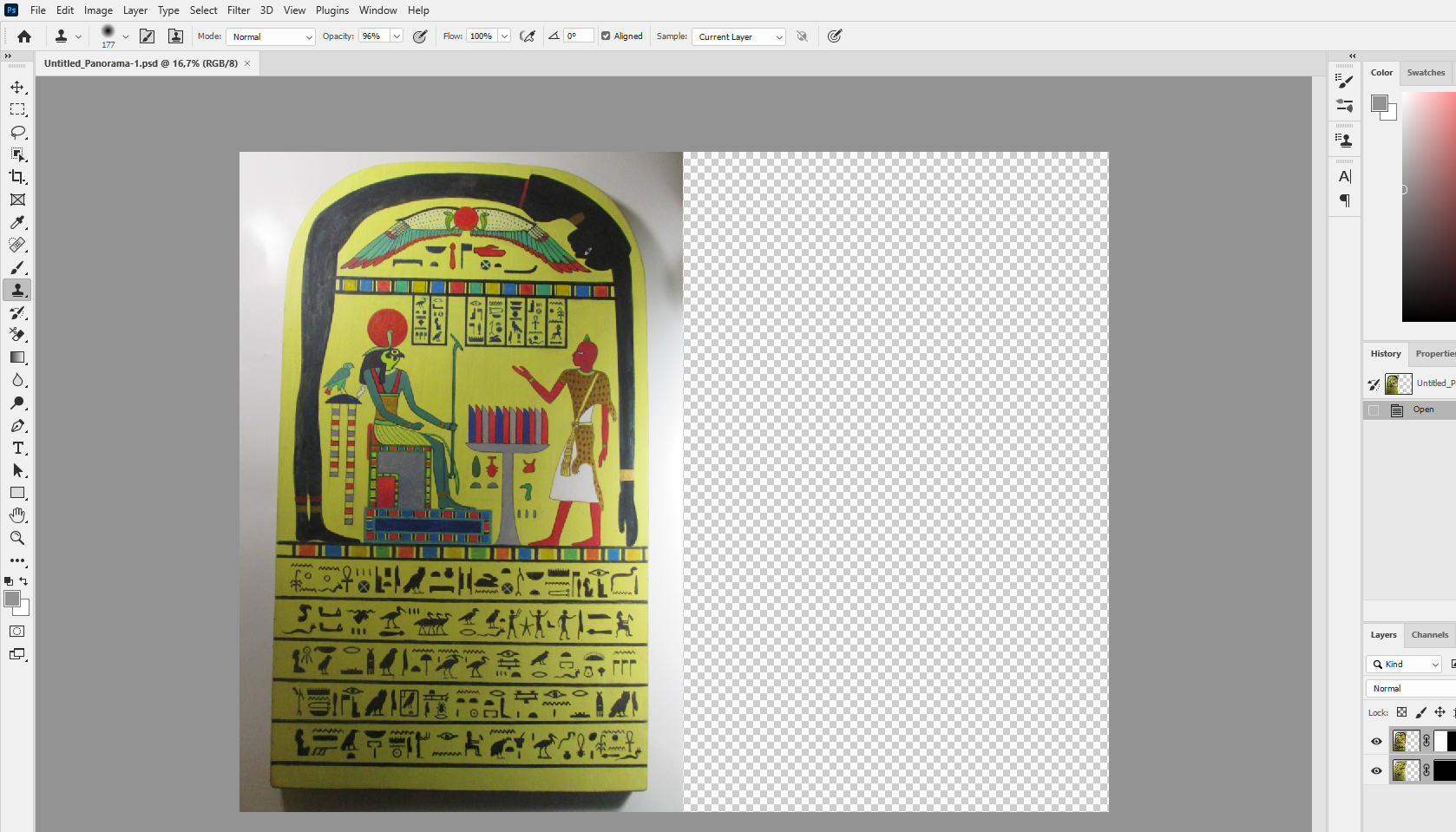This screenshot has width=1456, height=832.
Task: Hide the bottom layer visibility eye
Action: point(1376,770)
